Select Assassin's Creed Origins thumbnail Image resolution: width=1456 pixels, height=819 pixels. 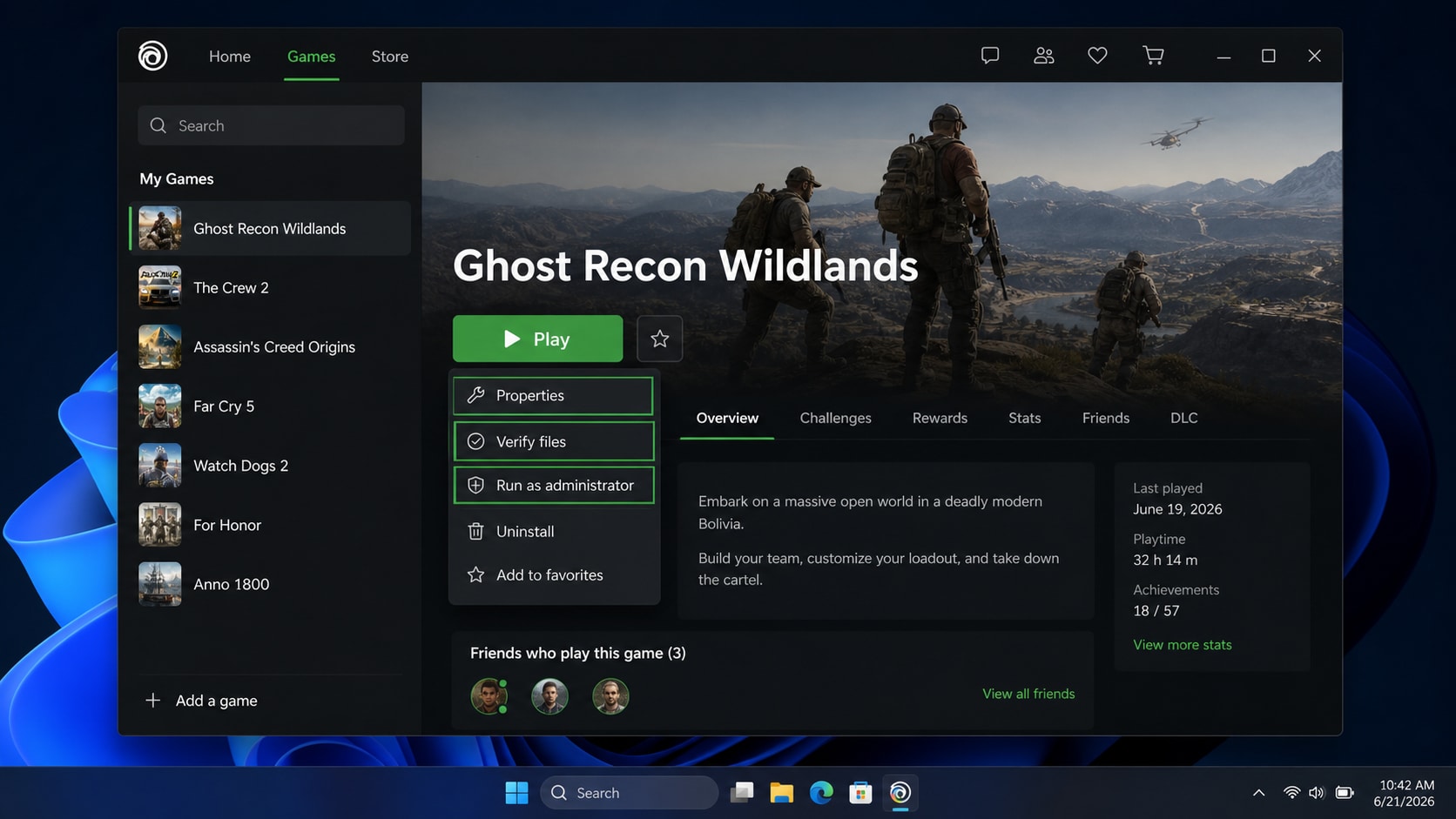[x=160, y=346]
